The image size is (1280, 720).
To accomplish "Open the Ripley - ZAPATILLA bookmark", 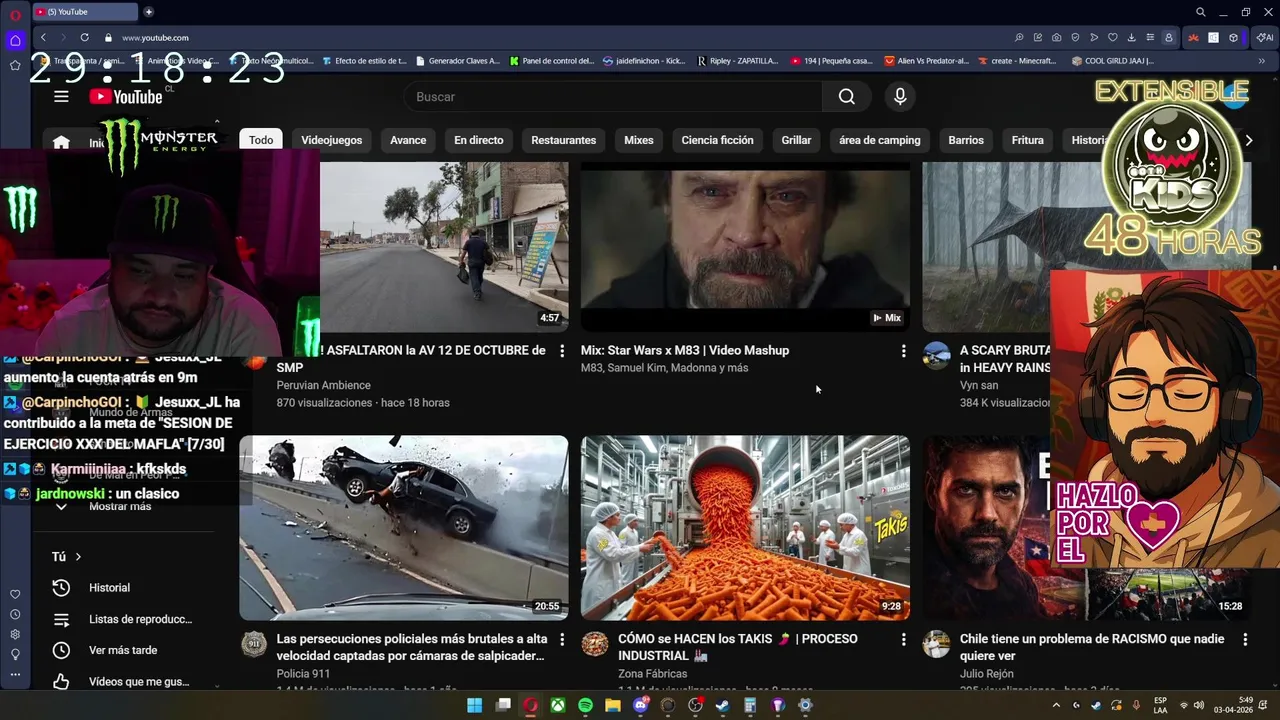I will point(737,61).
